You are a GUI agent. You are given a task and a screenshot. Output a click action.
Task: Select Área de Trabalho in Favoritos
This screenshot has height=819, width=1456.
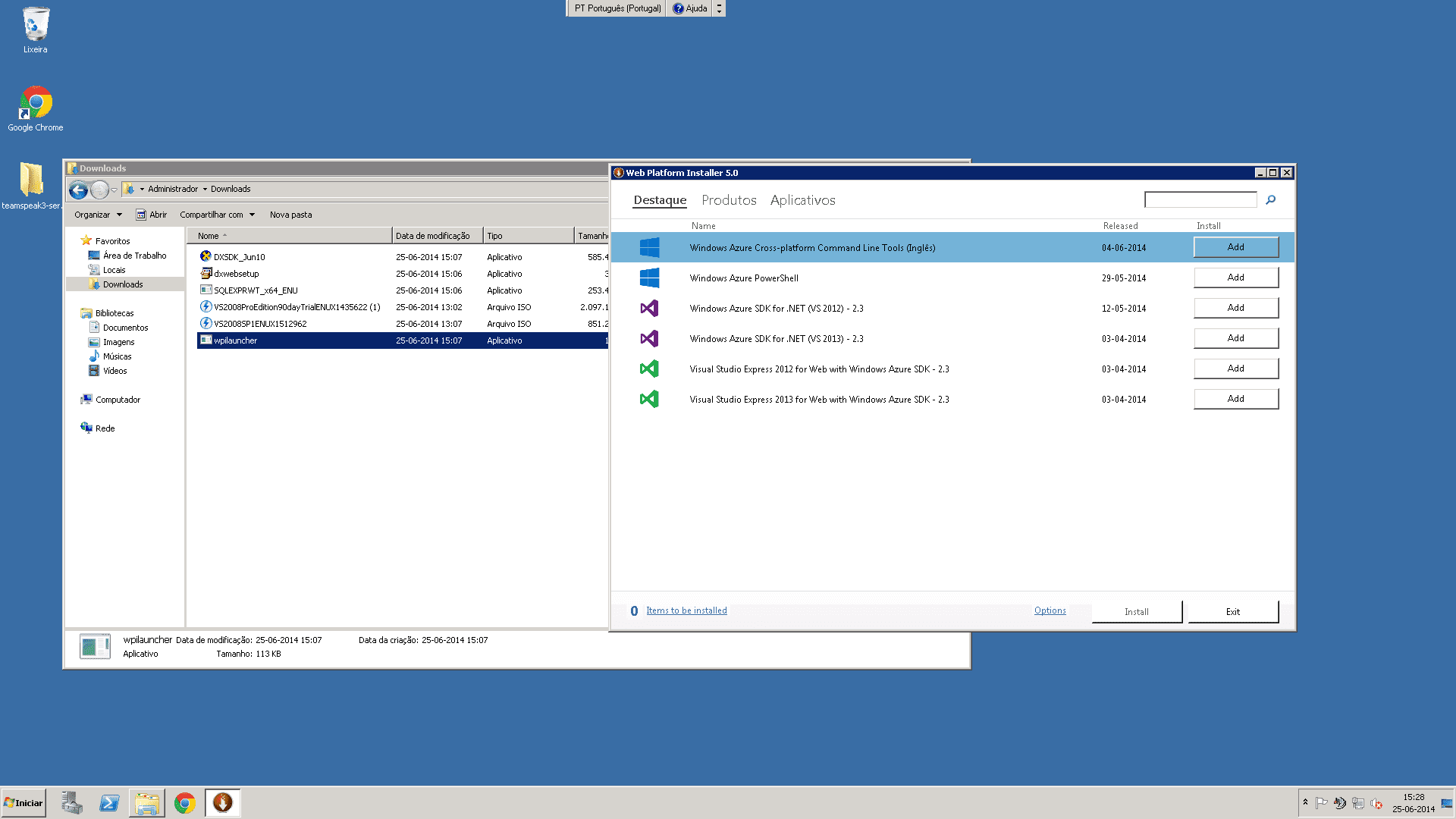click(x=127, y=256)
